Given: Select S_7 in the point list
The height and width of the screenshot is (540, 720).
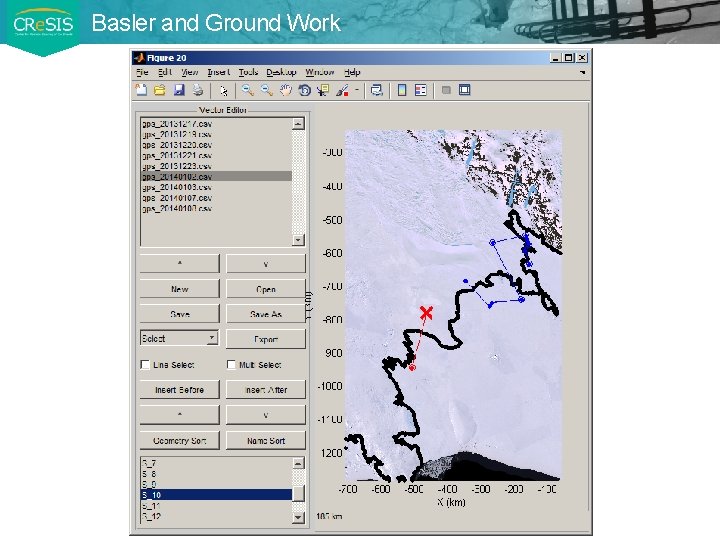Looking at the screenshot, I should pos(216,463).
